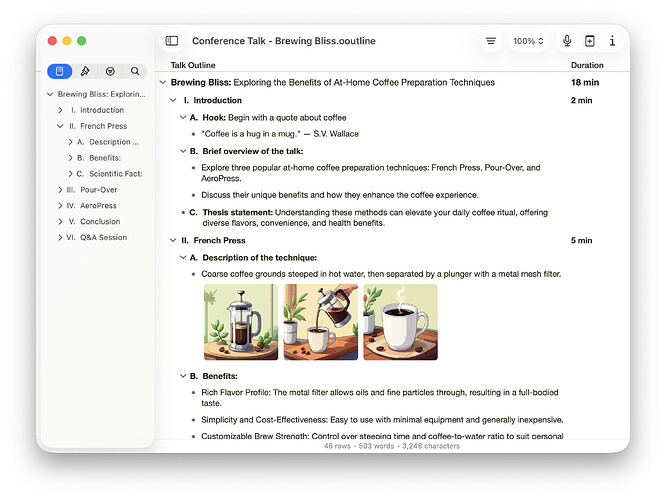This screenshot has width=665, height=500.
Task: Collapse II. French Press section in outline
Action: [x=173, y=240]
